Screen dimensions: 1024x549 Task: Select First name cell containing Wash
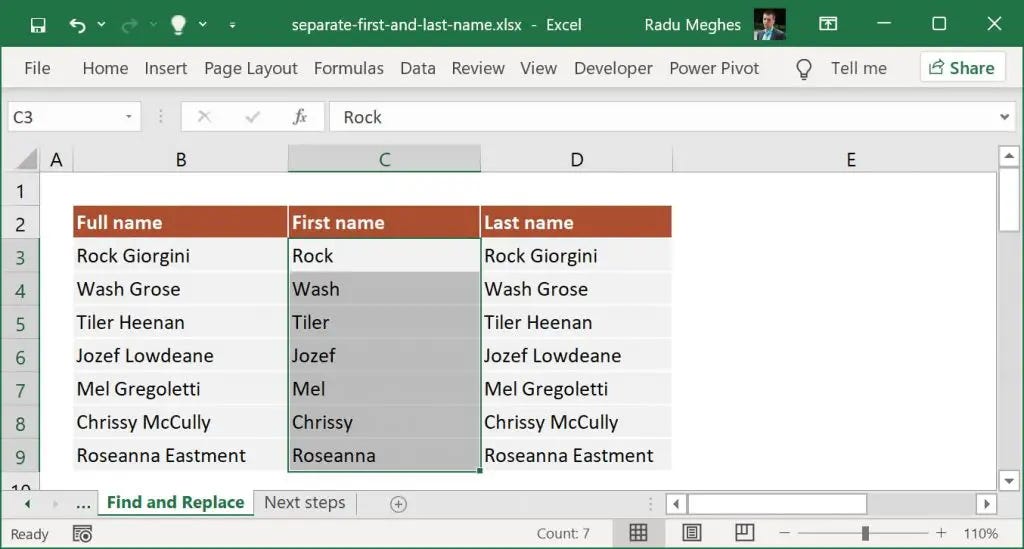click(384, 289)
